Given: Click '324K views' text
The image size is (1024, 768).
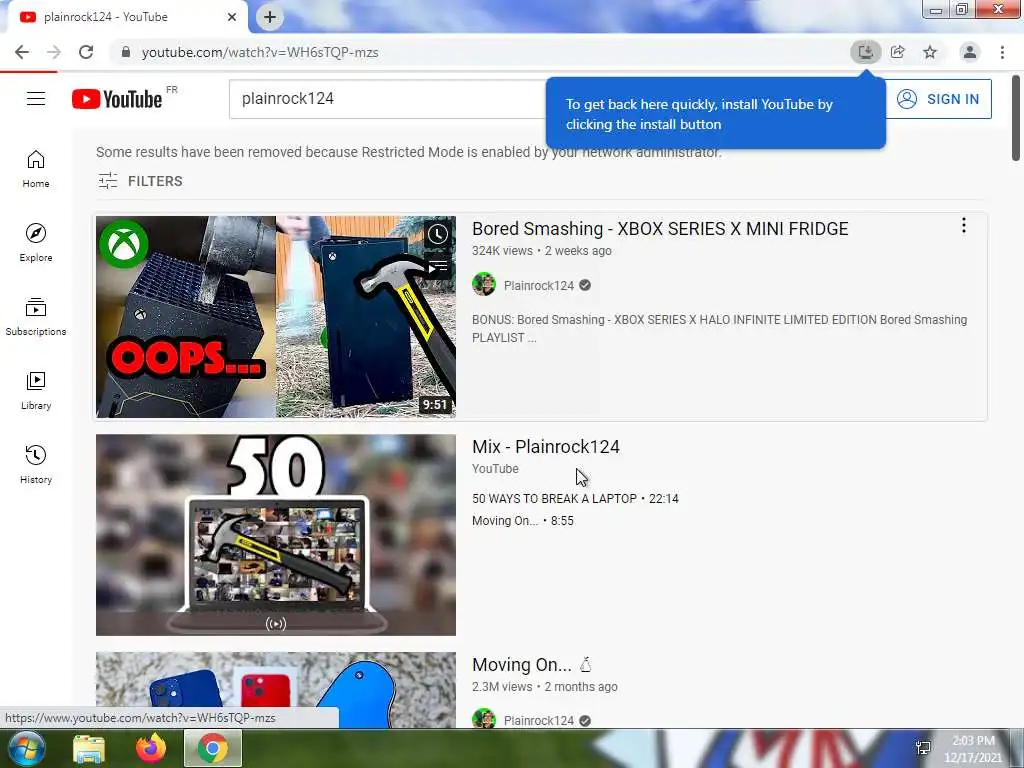Looking at the screenshot, I should point(502,251).
